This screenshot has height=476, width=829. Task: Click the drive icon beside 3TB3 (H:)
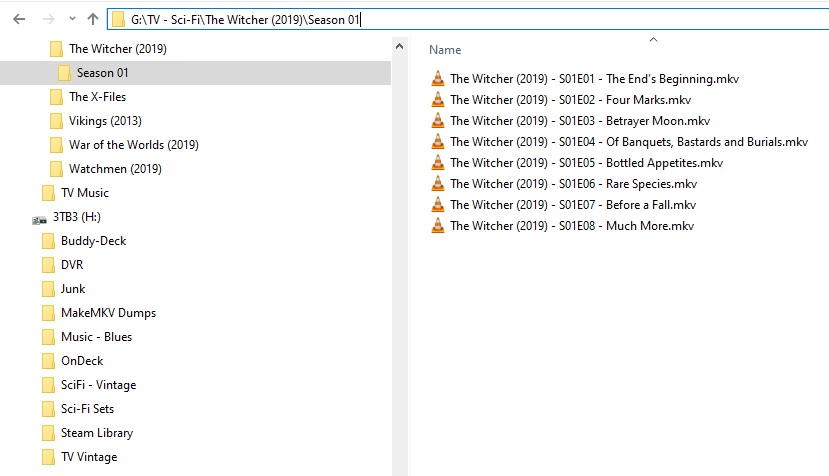tap(39, 219)
